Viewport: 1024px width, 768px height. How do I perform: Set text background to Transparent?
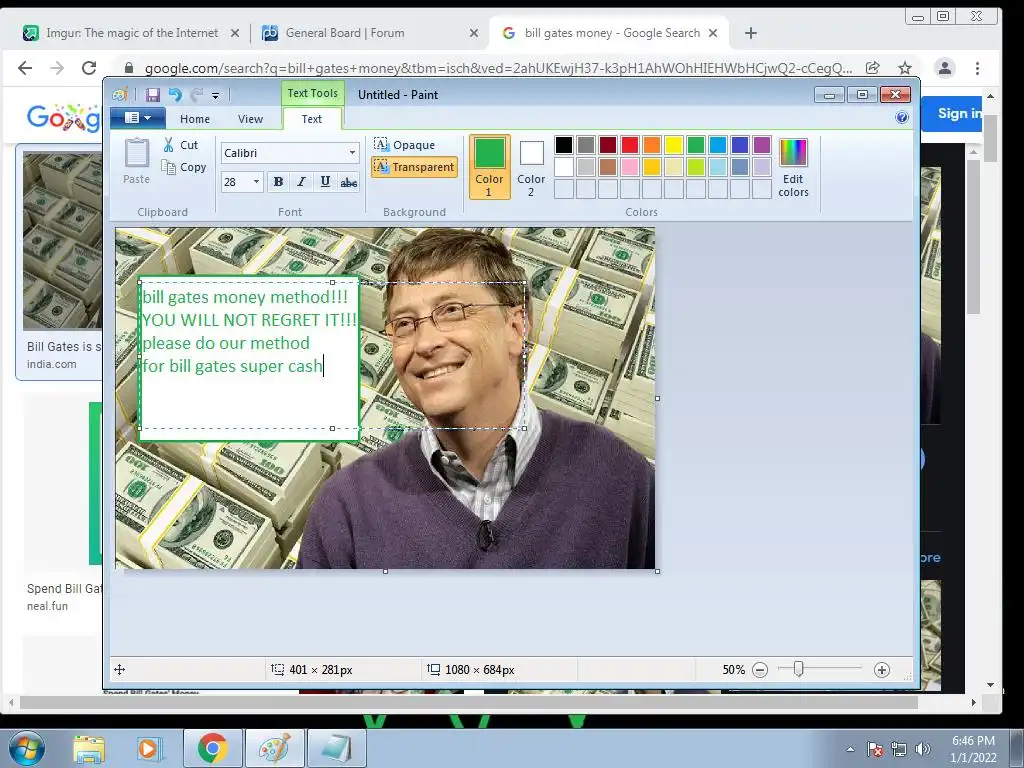414,167
